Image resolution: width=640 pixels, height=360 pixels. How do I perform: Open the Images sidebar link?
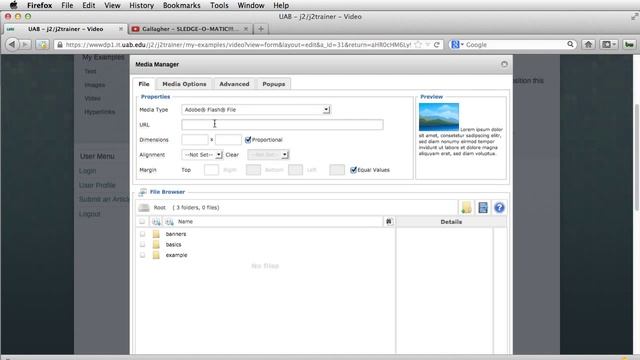[95, 85]
